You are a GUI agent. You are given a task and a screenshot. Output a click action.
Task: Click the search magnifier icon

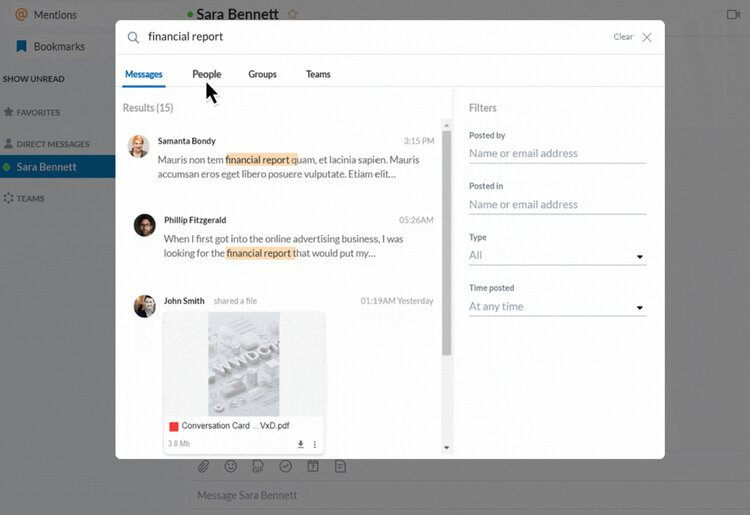coord(133,37)
